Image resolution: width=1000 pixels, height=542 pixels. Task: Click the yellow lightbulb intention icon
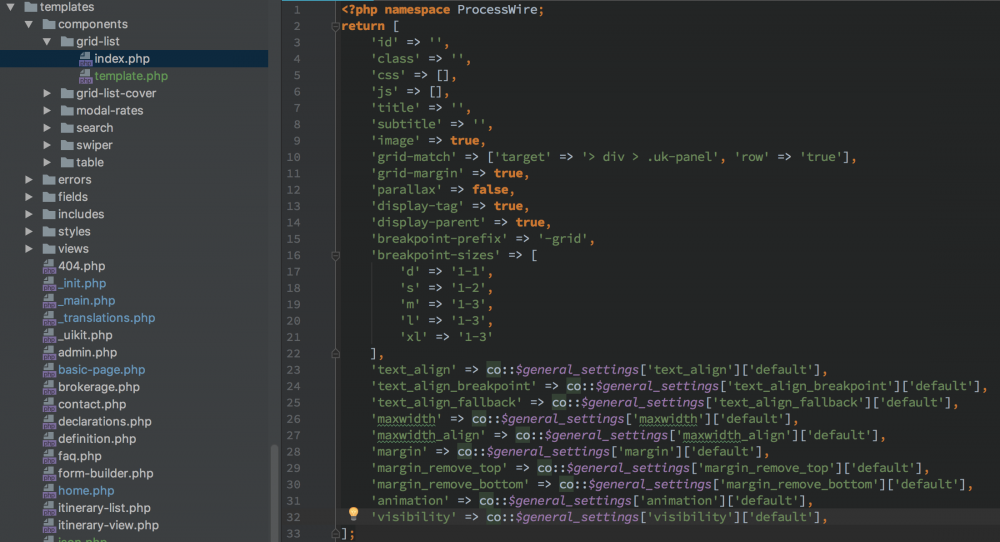tap(353, 514)
